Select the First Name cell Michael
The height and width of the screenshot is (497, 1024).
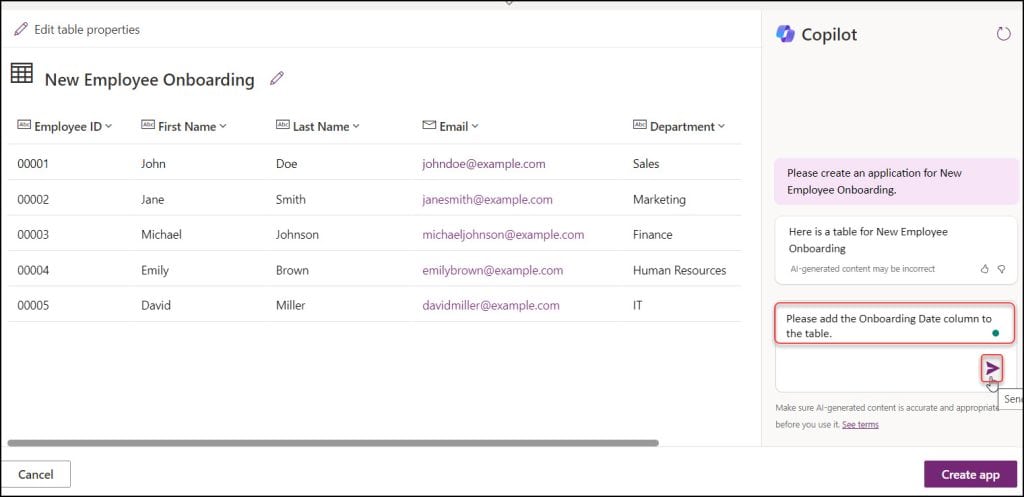[161, 234]
